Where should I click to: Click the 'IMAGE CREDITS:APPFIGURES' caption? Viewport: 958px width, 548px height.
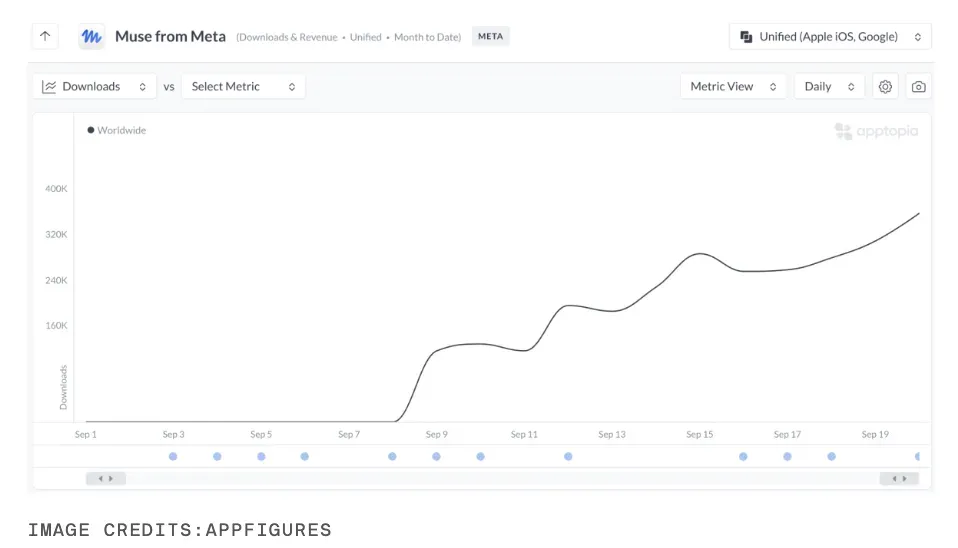tap(180, 530)
